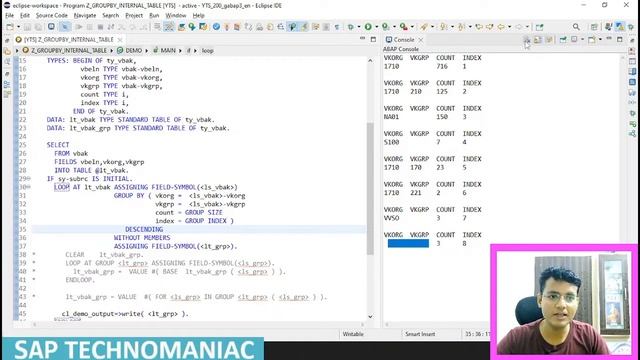Collapse the code fold at line 29

[x=29, y=179]
